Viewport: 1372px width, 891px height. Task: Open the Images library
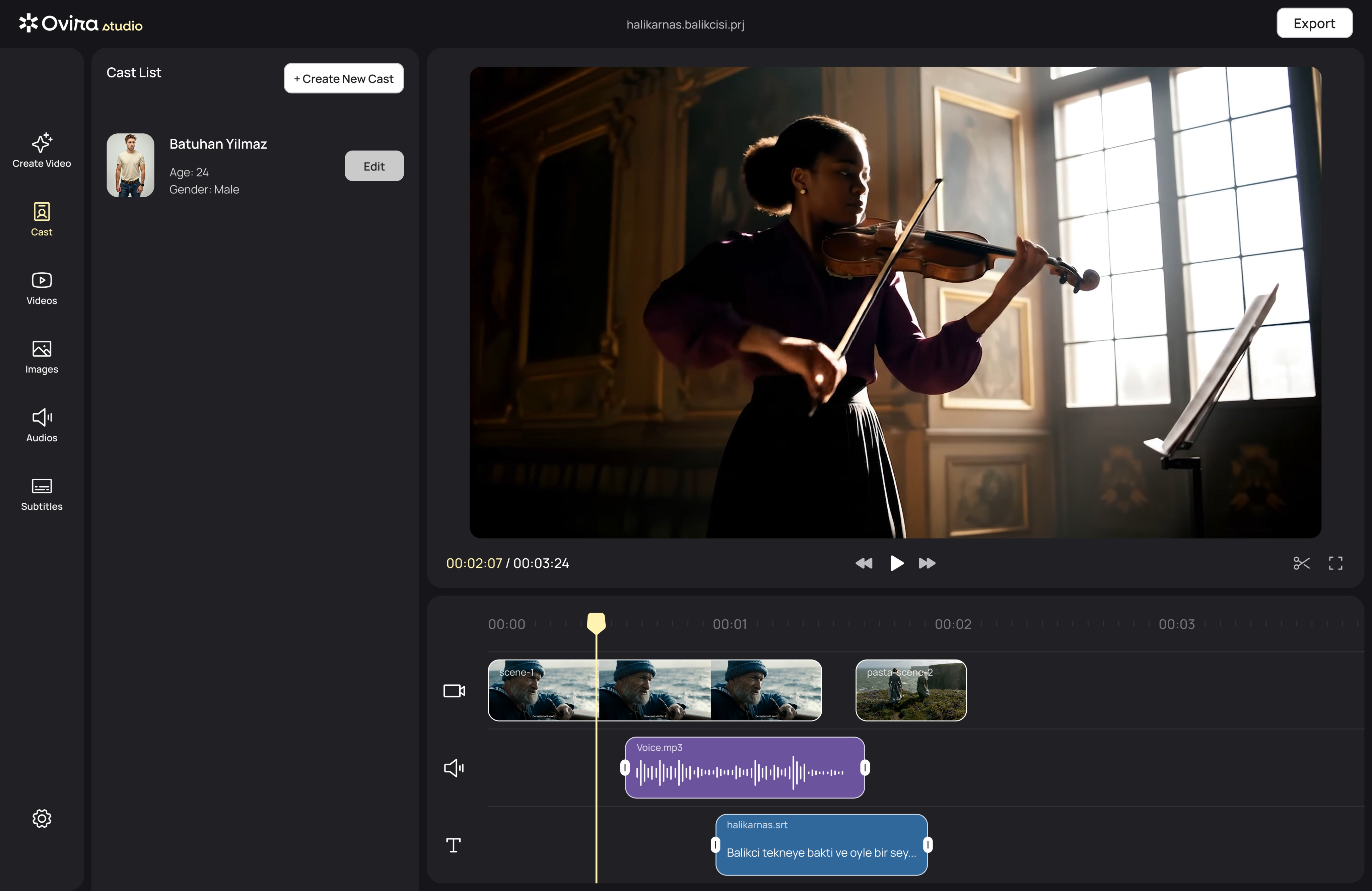[x=42, y=357]
